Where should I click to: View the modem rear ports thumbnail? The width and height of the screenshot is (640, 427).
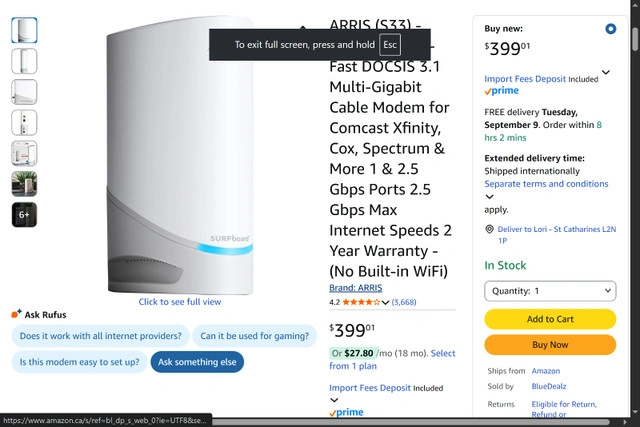tap(24, 122)
